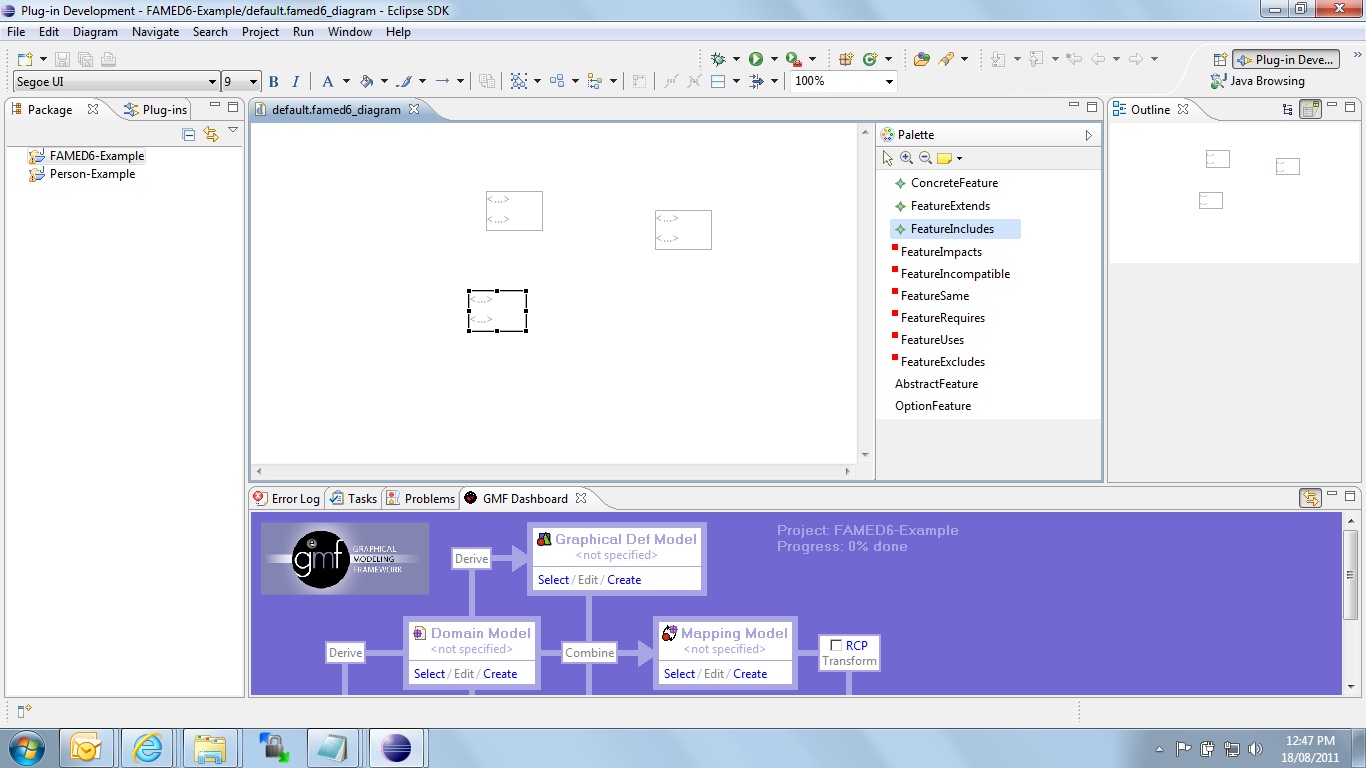Image resolution: width=1366 pixels, height=768 pixels.
Task: Click the Outline view tree mode icon
Action: (1288, 110)
